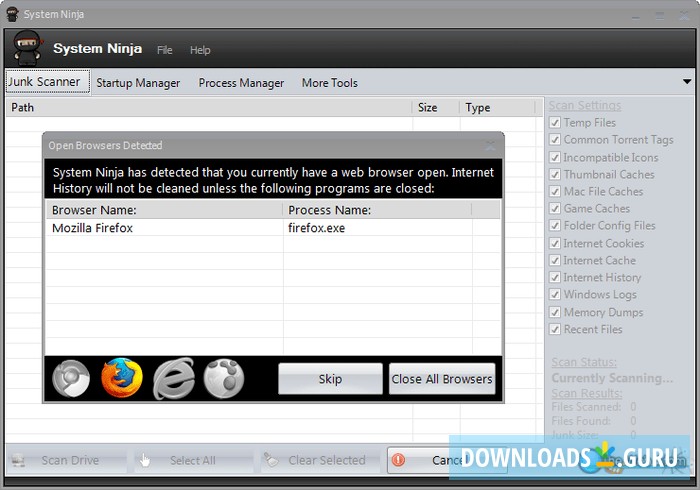700x490 pixels.
Task: Sort by Size column header
Action: tap(436, 108)
